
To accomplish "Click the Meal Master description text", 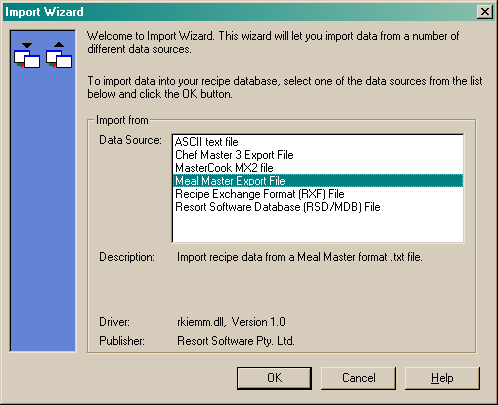I will [300, 257].
